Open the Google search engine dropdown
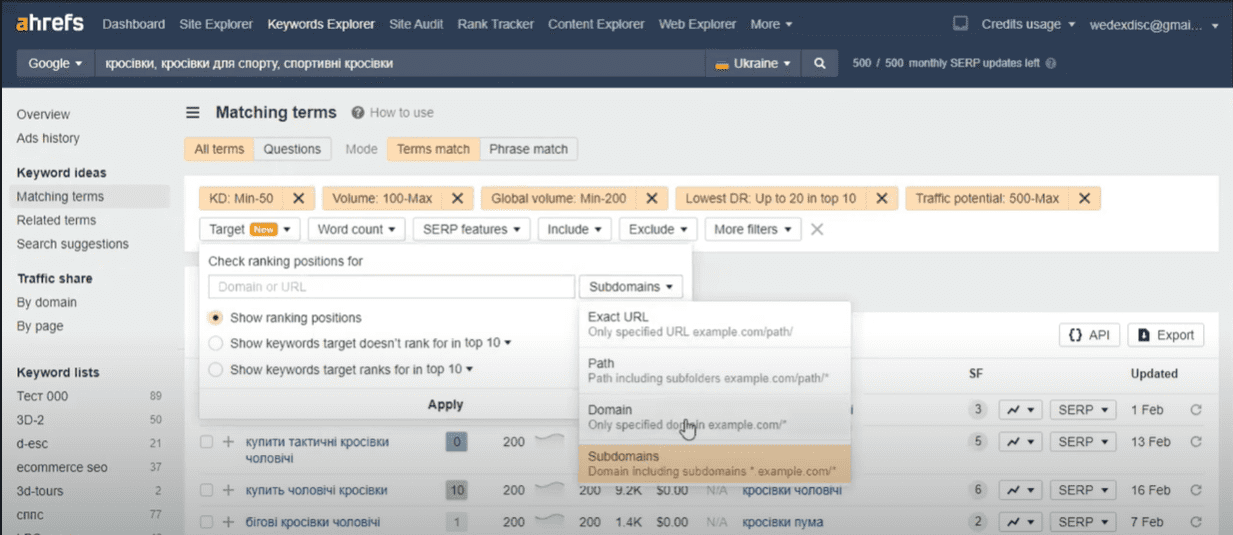Viewport: 1233px width, 535px height. click(55, 63)
